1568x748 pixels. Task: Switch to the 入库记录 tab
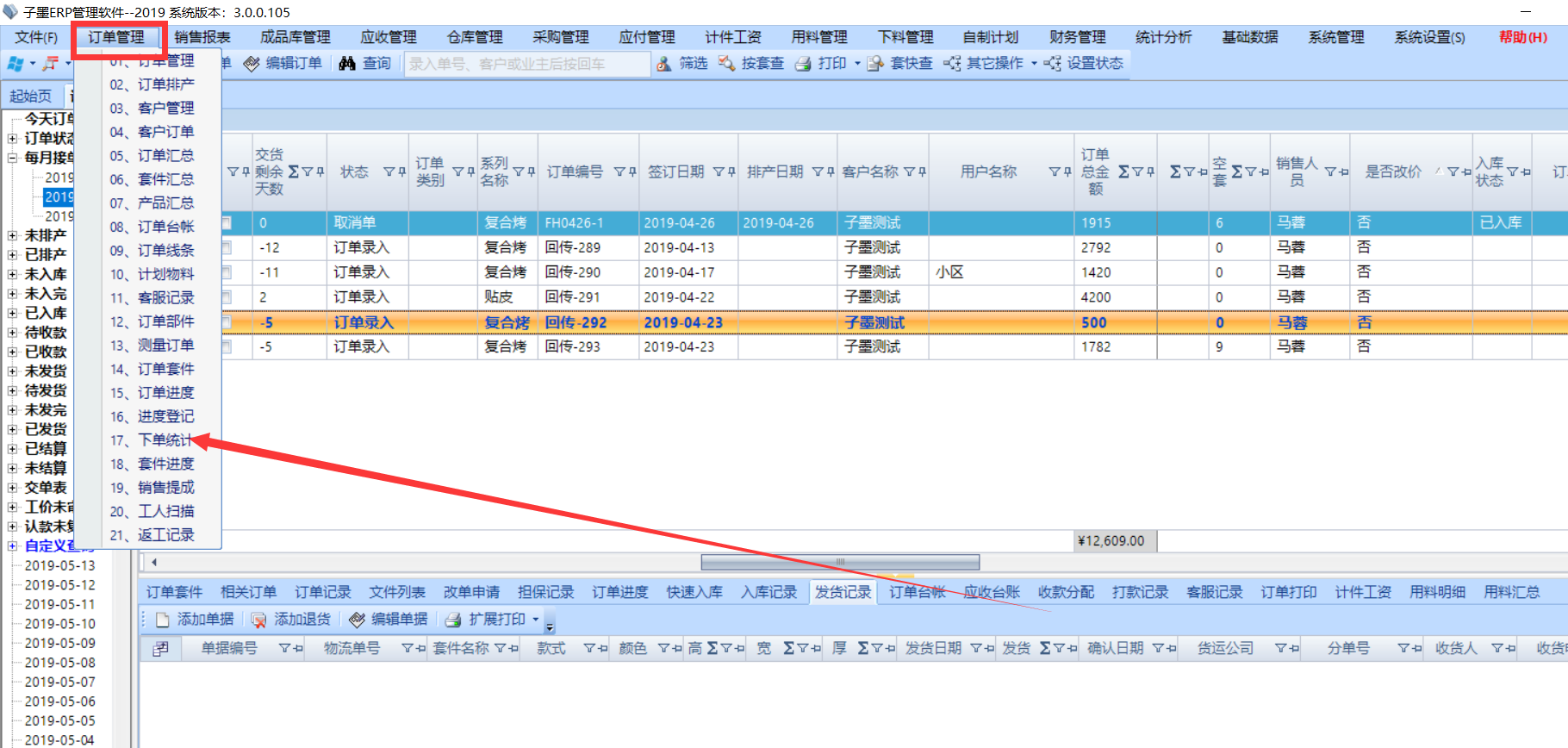coord(768,592)
